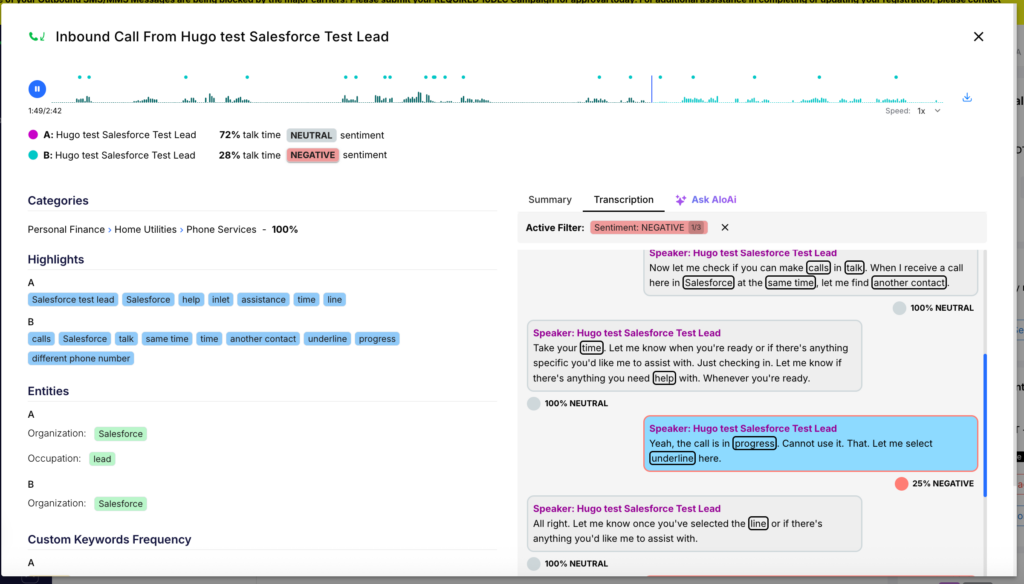Click the playhead line on the waveform
The width and height of the screenshot is (1024, 584).
[651, 89]
